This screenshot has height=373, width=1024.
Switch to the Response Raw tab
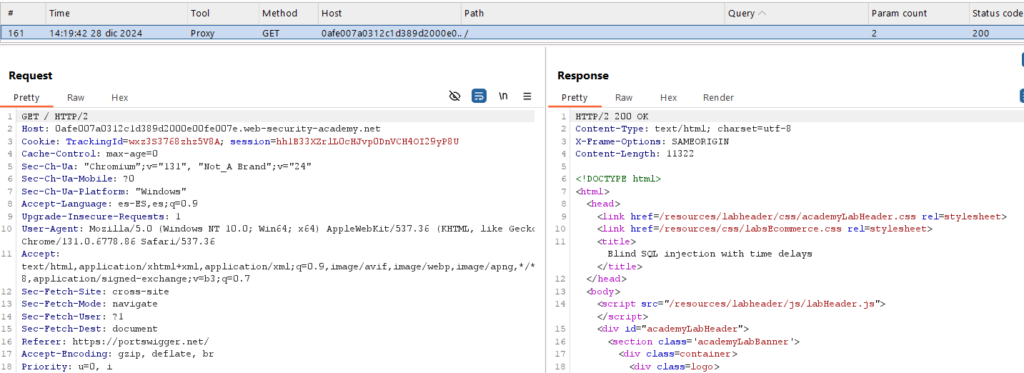[x=624, y=98]
